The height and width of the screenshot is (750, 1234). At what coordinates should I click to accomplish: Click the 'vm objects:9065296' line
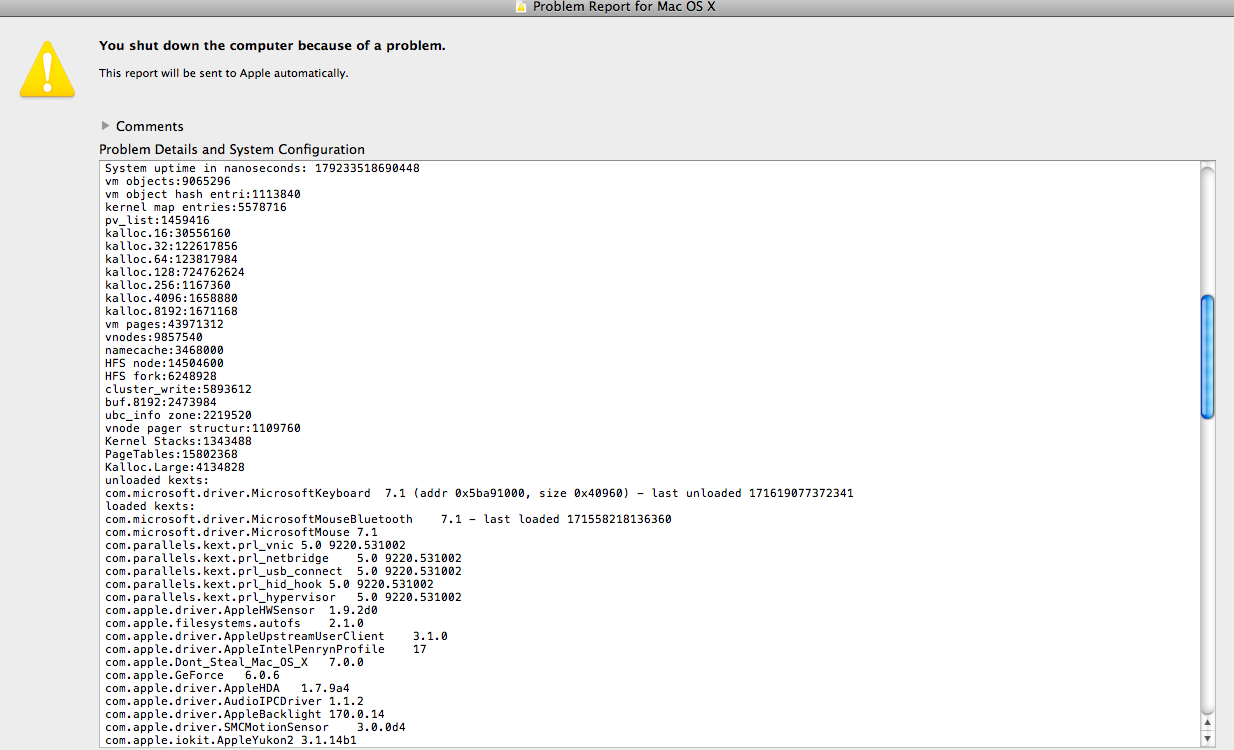(168, 181)
